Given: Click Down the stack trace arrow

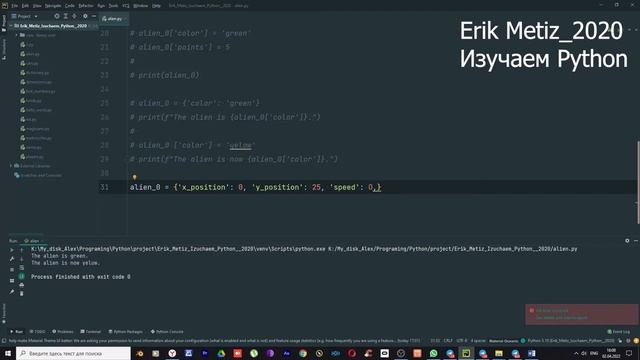Looking at the screenshot, I should (x=22, y=259).
